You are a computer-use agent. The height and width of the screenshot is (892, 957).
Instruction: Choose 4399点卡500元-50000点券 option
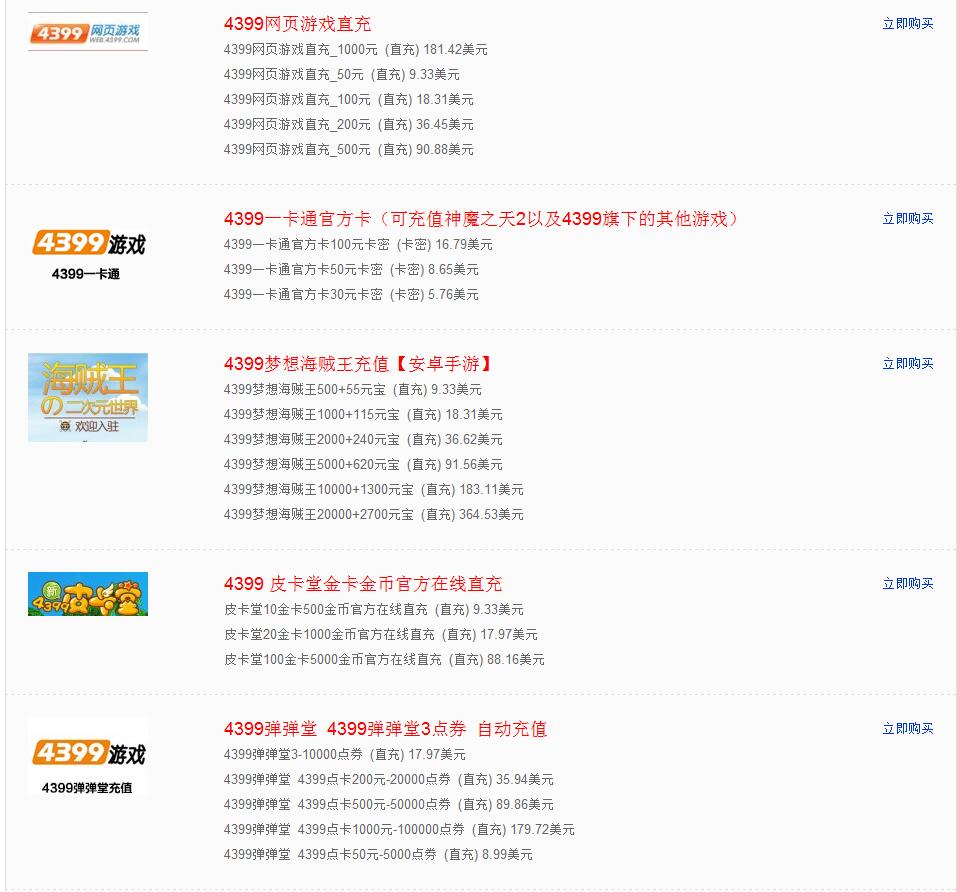[x=389, y=805]
